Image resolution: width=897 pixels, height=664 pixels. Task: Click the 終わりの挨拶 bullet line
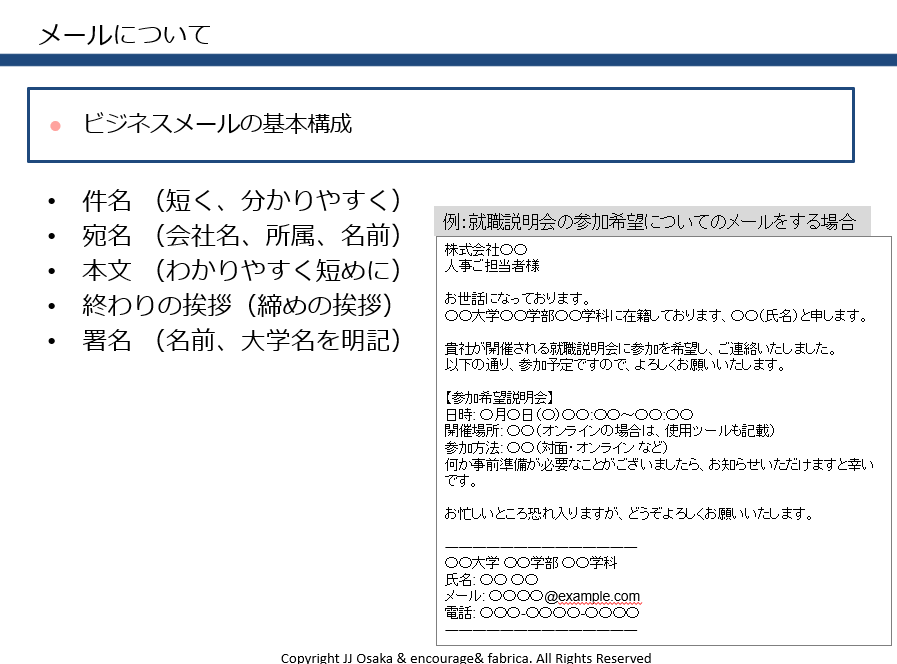(x=236, y=306)
